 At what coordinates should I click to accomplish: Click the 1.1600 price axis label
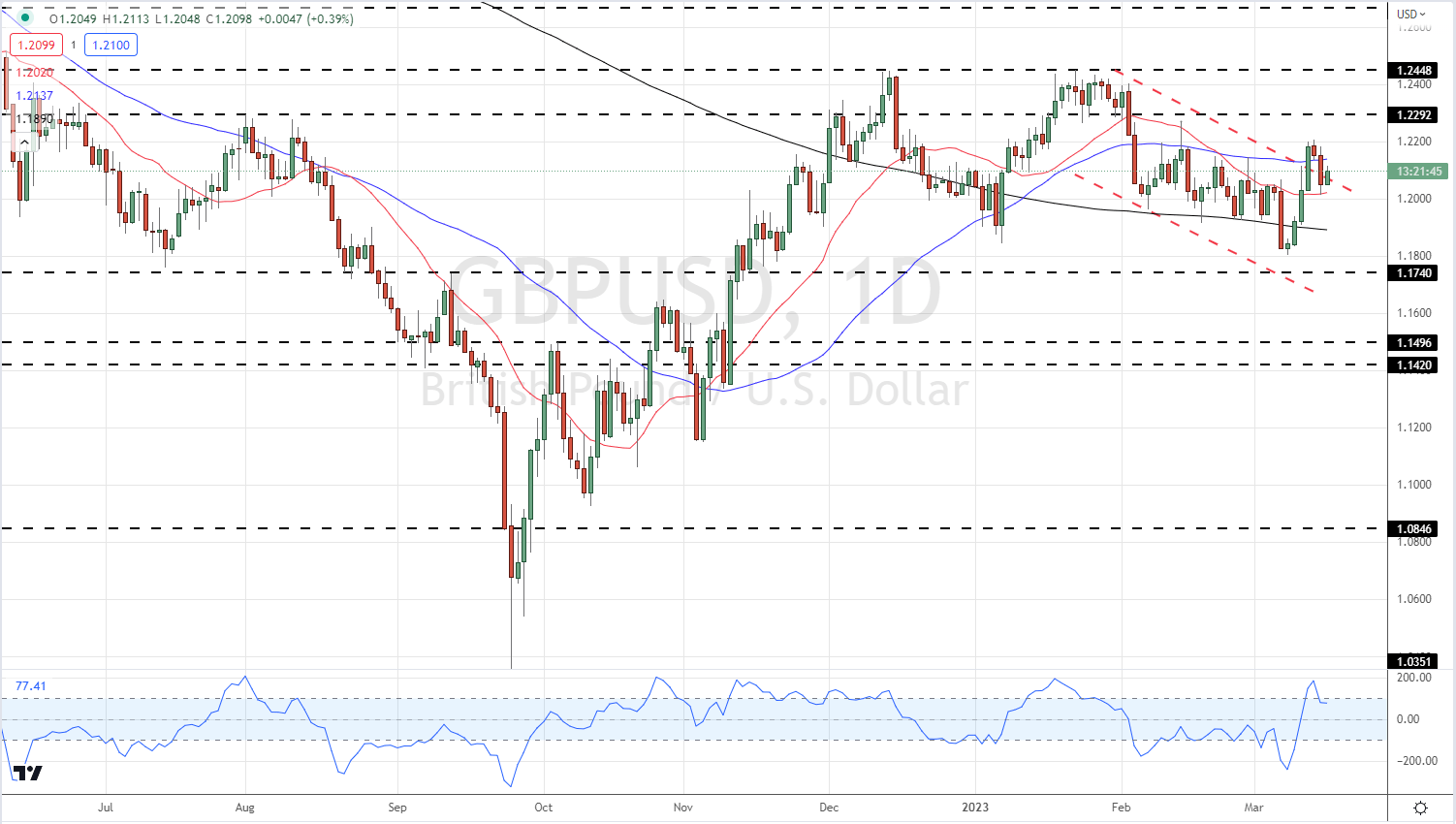pyautogui.click(x=1413, y=313)
